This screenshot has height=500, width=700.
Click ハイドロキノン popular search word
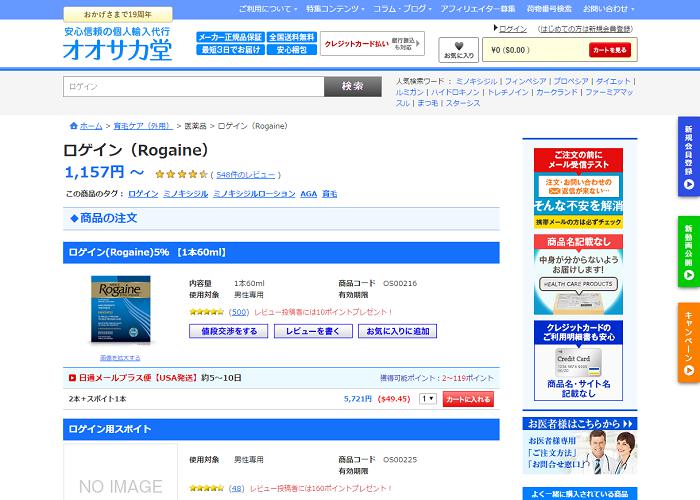[455, 92]
